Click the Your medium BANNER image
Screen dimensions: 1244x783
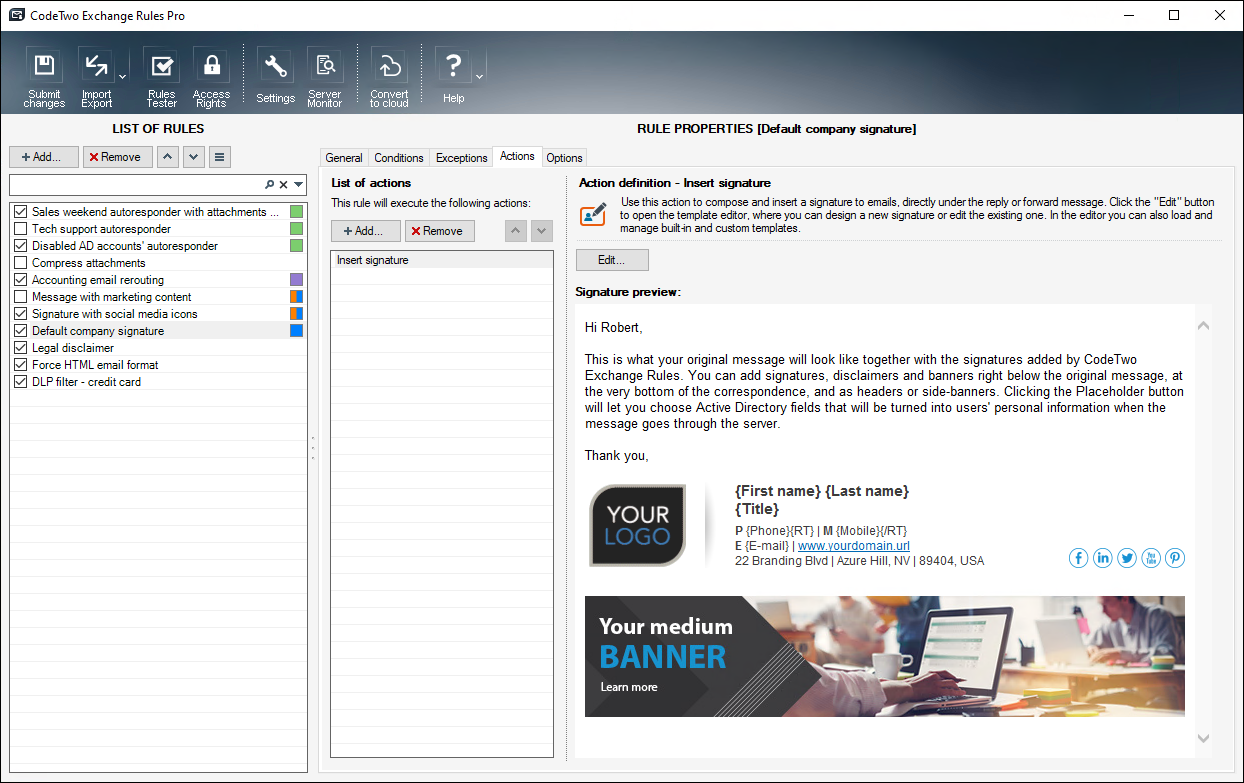[885, 656]
